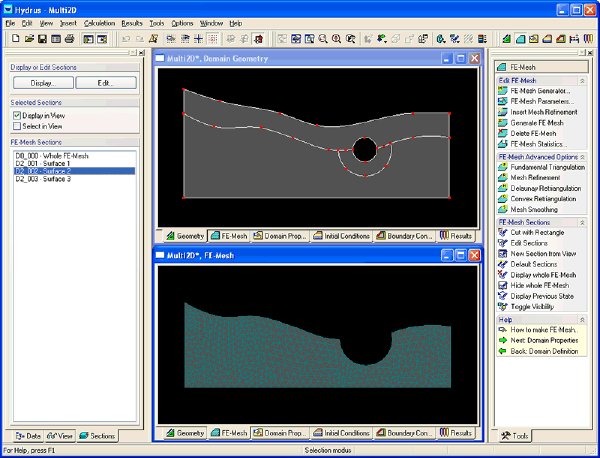Open FE-Mesh Generator
This screenshot has width=600, height=458.
coord(540,91)
